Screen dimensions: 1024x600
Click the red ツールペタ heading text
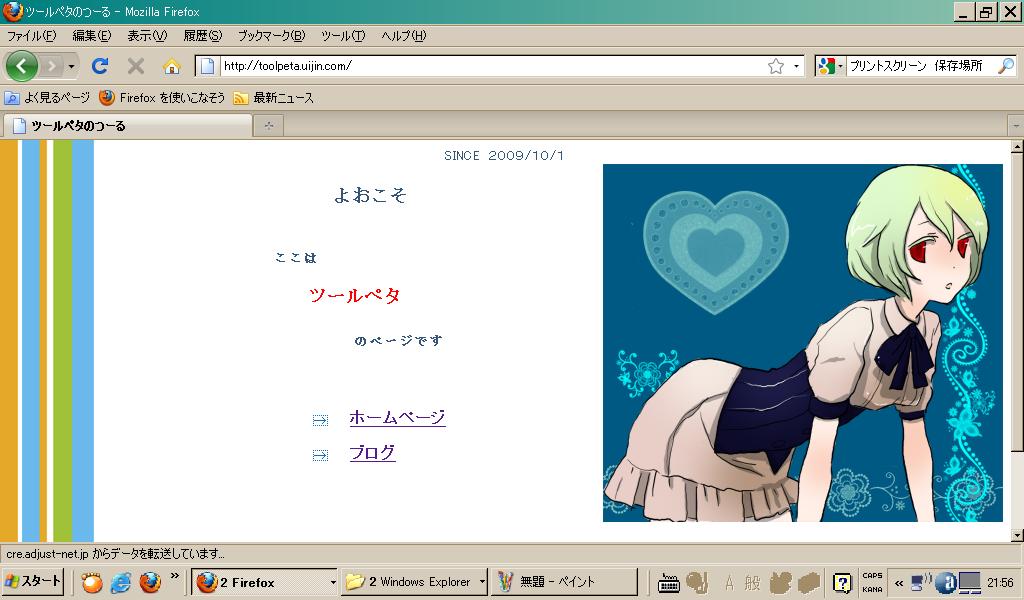click(x=355, y=296)
